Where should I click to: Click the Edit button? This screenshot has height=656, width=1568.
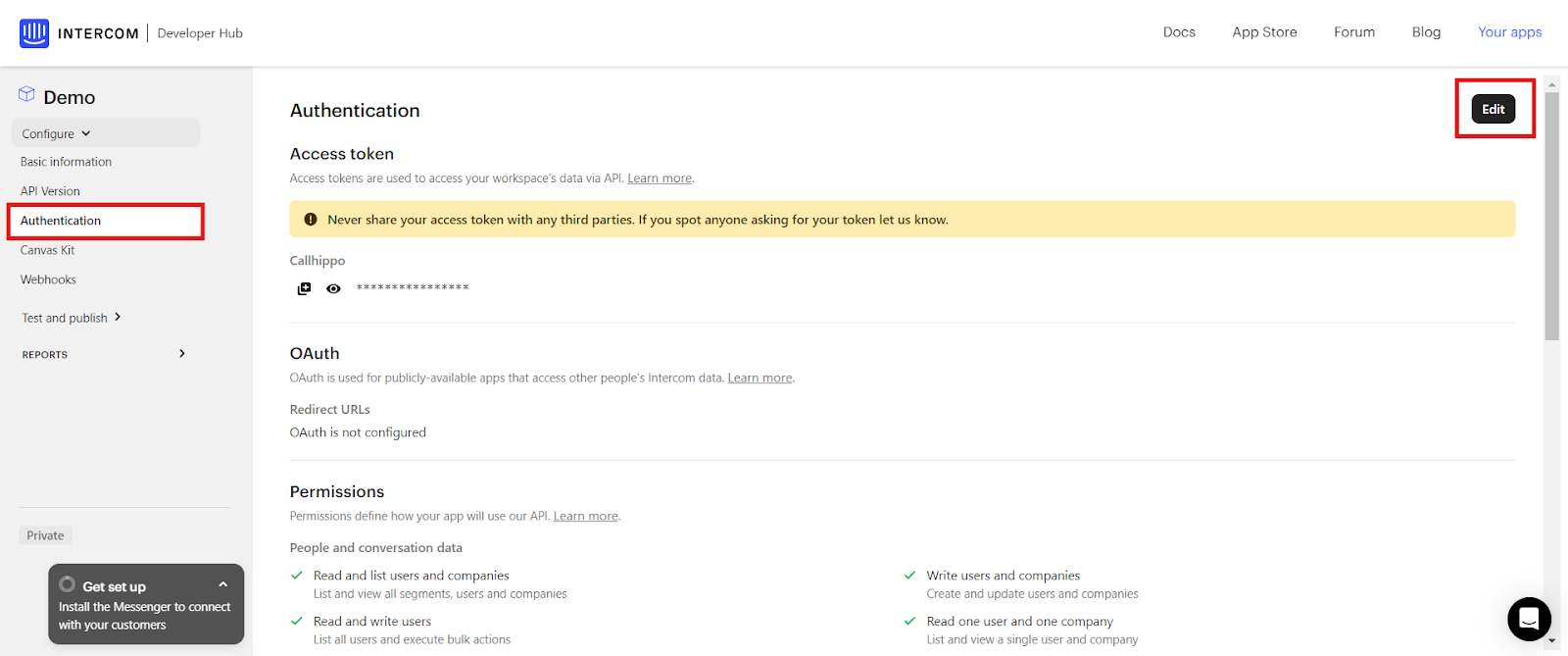click(x=1494, y=109)
